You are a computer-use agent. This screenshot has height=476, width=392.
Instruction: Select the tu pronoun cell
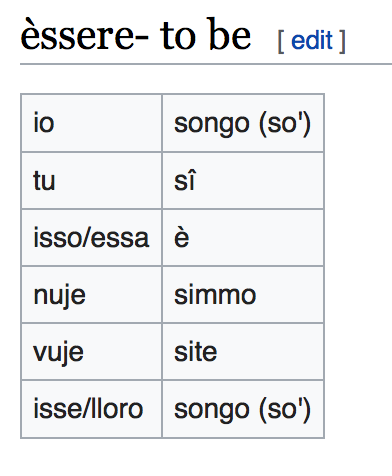tap(92, 180)
